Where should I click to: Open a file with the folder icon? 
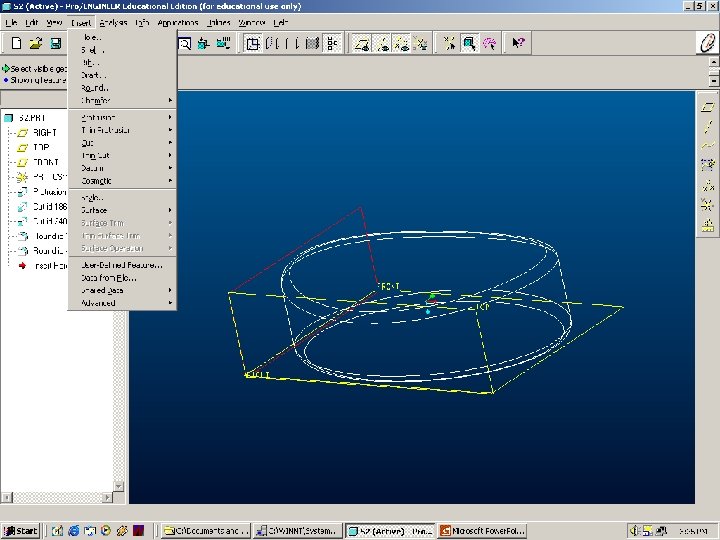coord(36,43)
